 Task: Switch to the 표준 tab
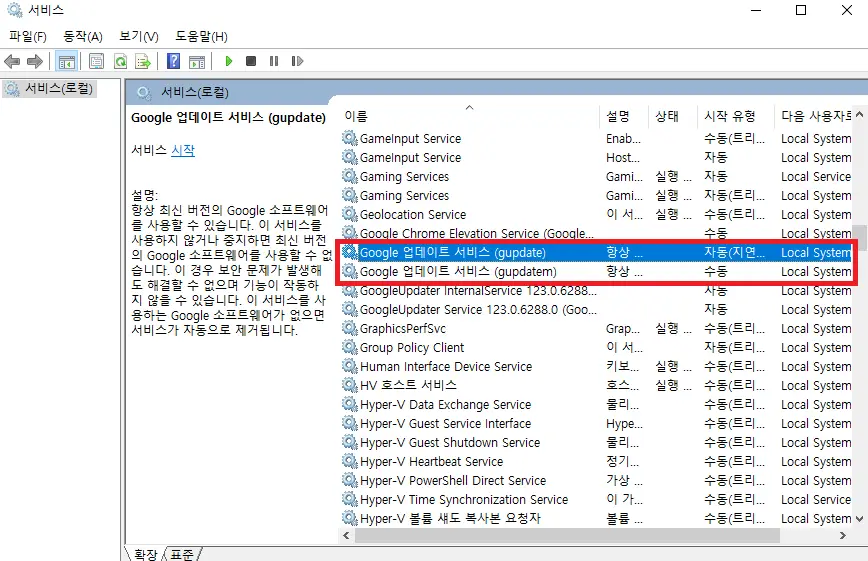[x=182, y=554]
